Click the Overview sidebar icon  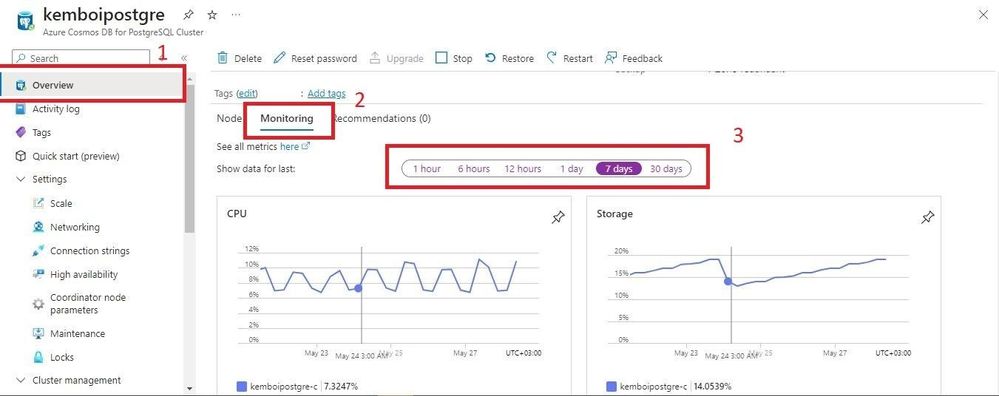20,85
